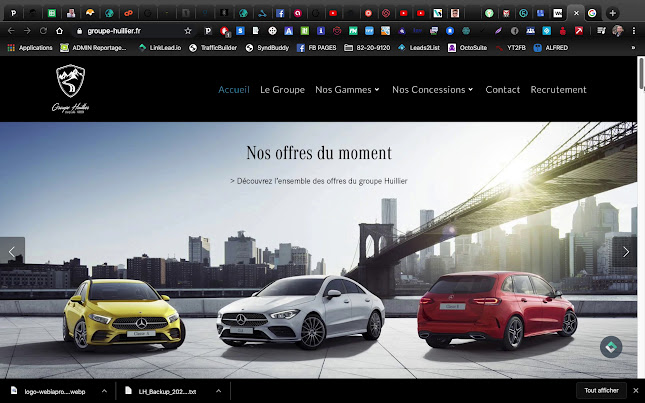
Task: Expand options for logo-webiapro download
Action: [104, 391]
